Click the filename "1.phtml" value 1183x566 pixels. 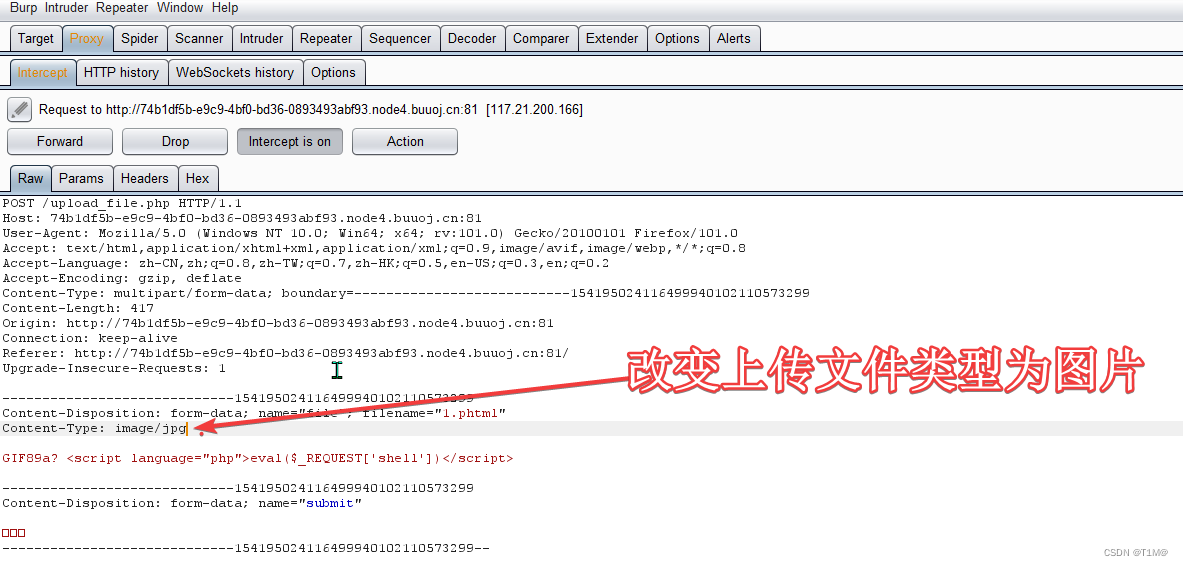471,413
